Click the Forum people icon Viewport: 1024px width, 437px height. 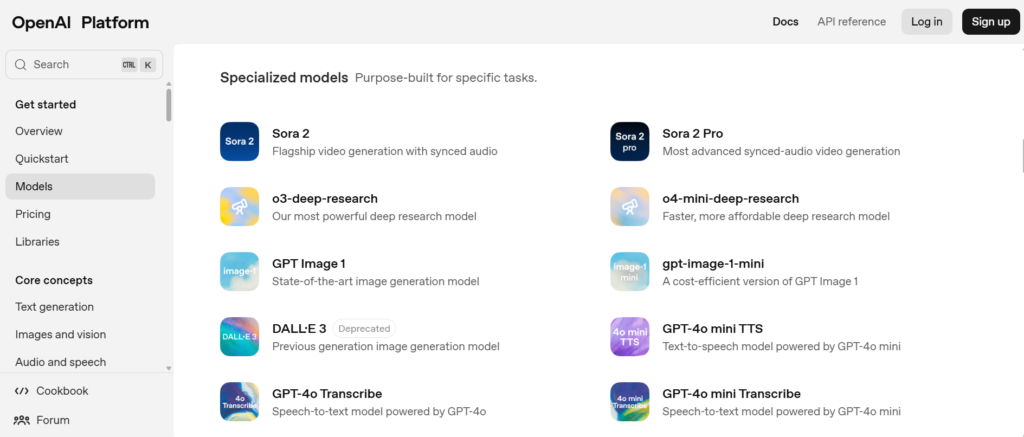tap(22, 420)
